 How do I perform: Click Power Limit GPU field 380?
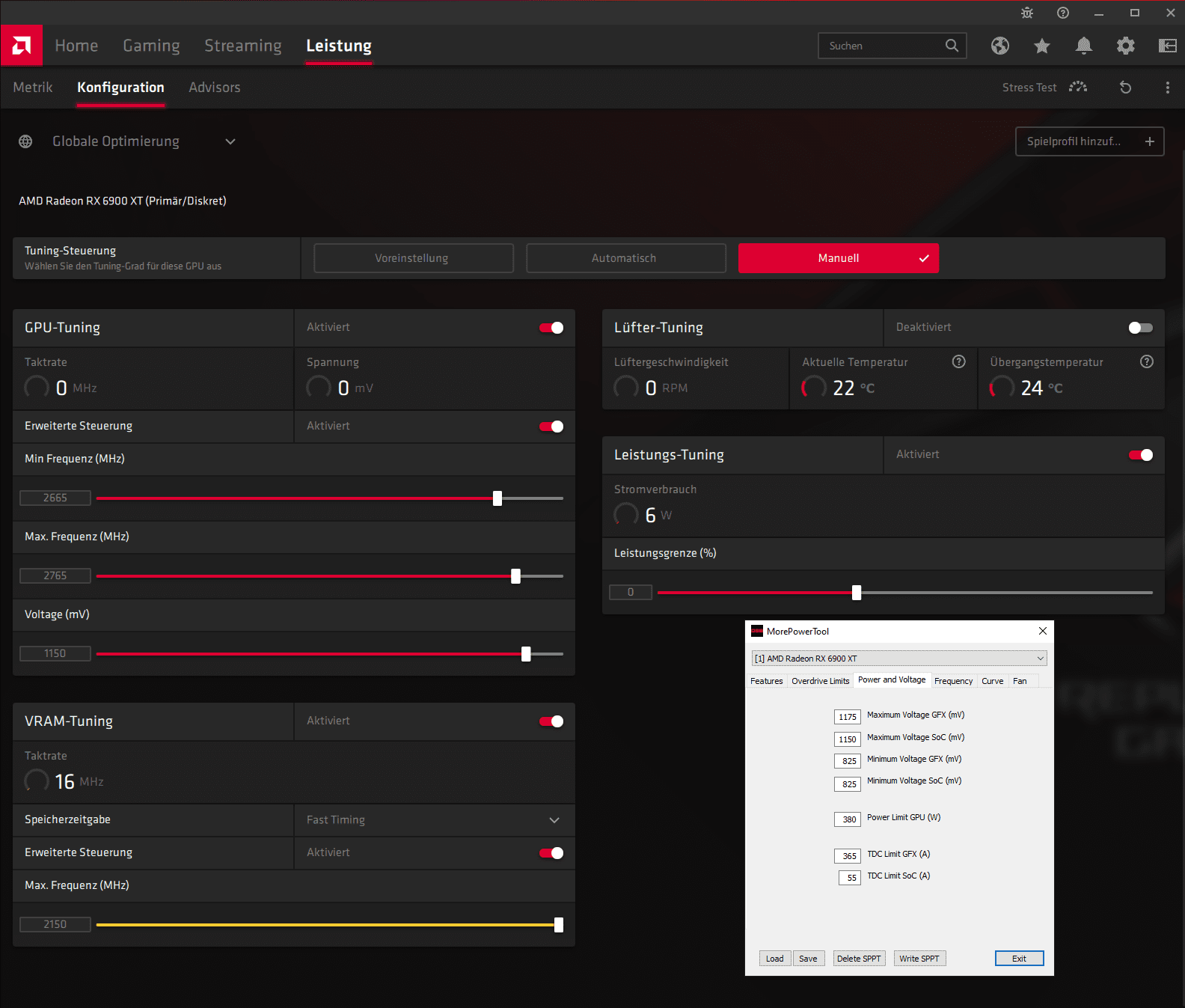coord(848,819)
